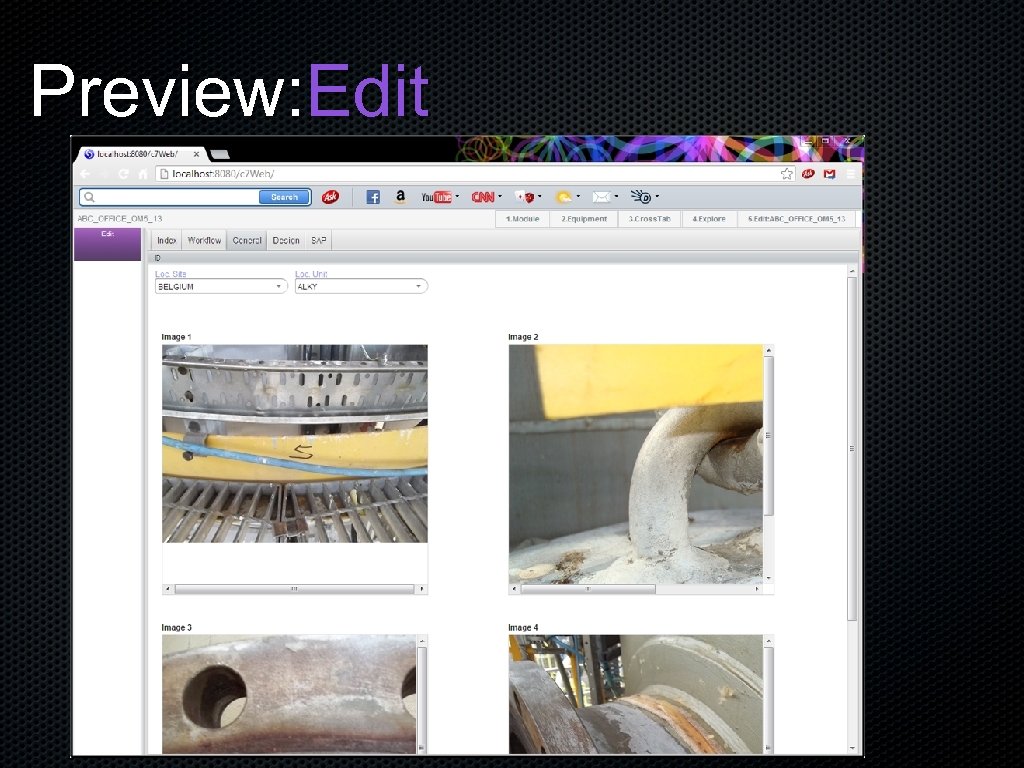Click Image 2 scroll right arrow
This screenshot has height=768, width=1024.
pos(757,589)
